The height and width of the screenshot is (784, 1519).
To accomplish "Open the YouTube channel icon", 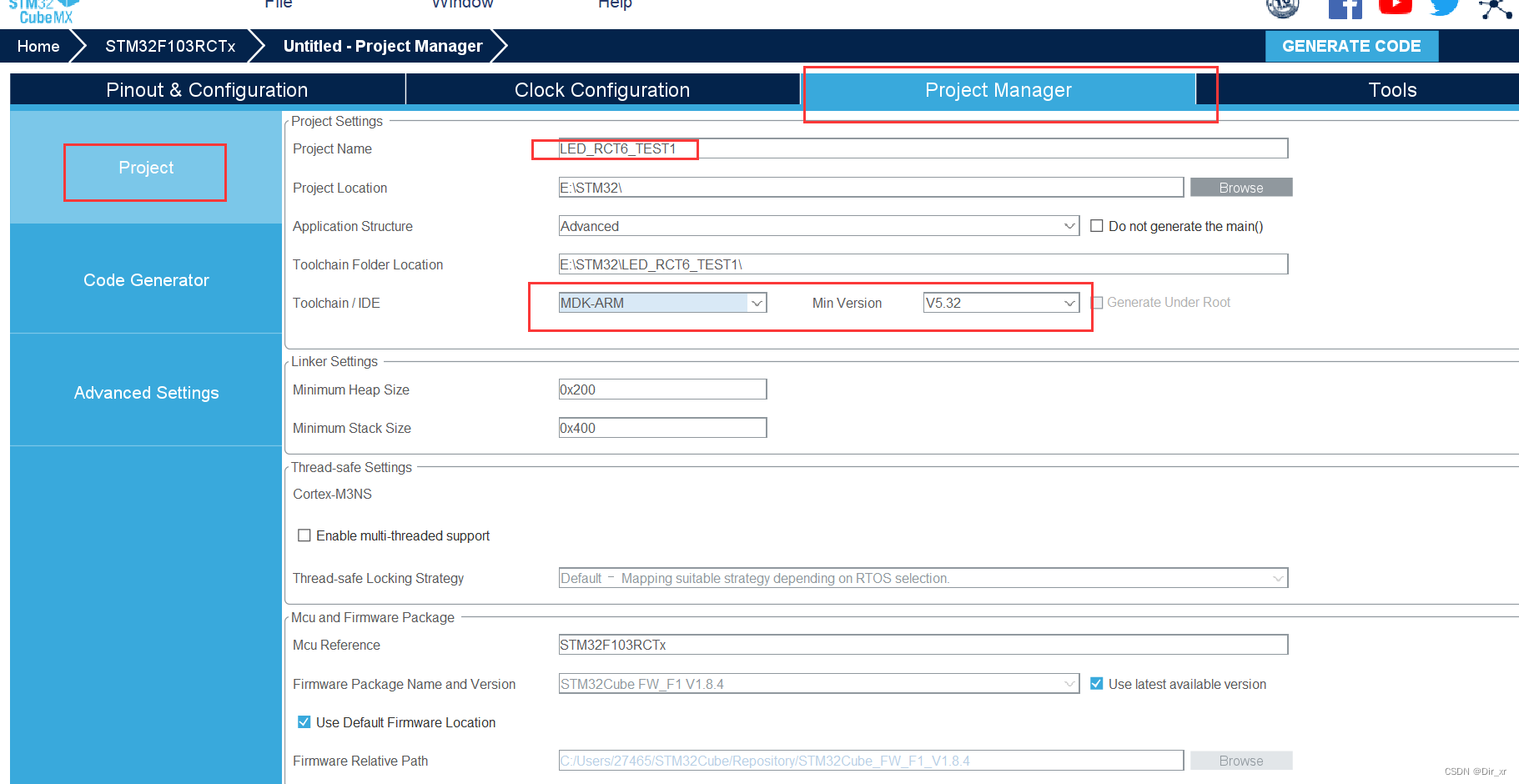I will (1396, 7).
